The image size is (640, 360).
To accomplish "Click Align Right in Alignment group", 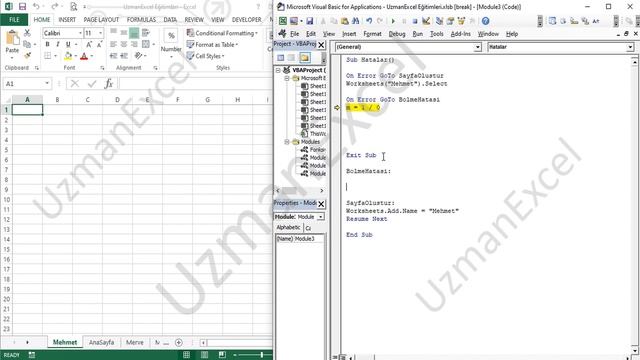I will tap(134, 44).
